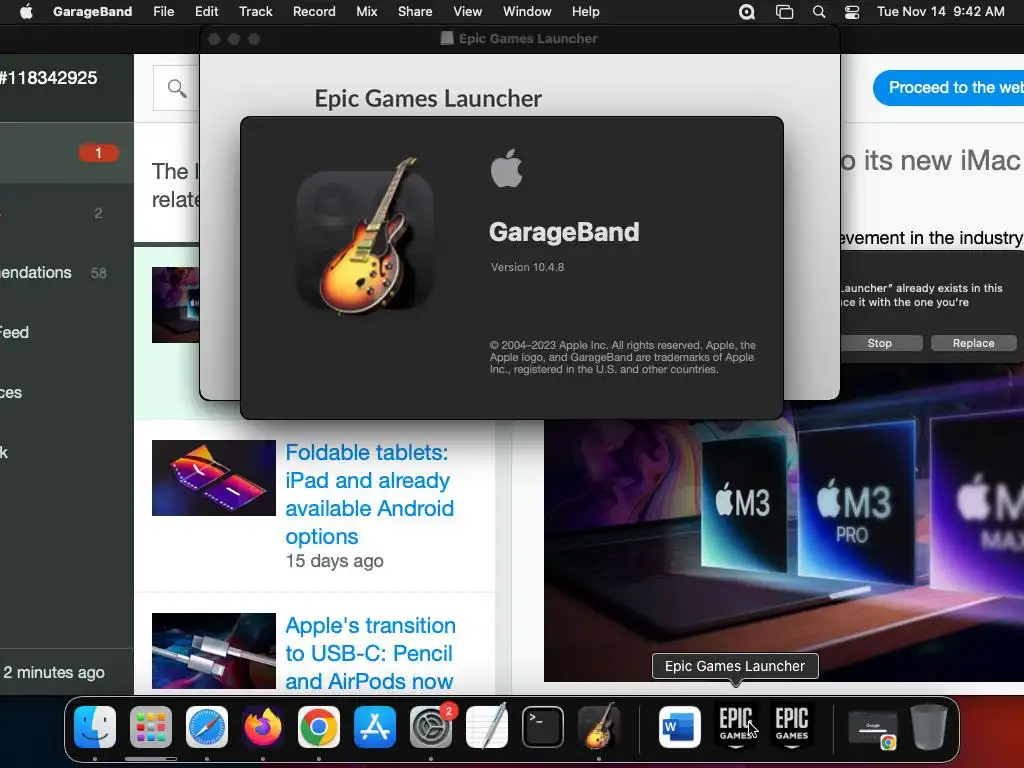Open Microsoft Word from the Dock

tap(679, 727)
